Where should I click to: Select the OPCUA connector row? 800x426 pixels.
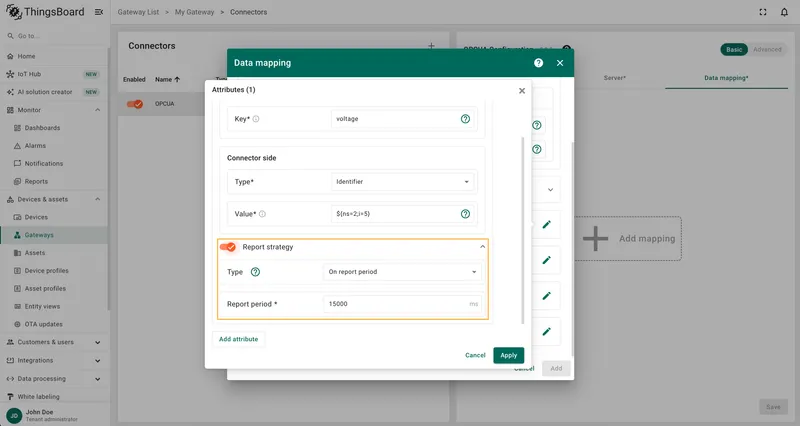(163, 104)
